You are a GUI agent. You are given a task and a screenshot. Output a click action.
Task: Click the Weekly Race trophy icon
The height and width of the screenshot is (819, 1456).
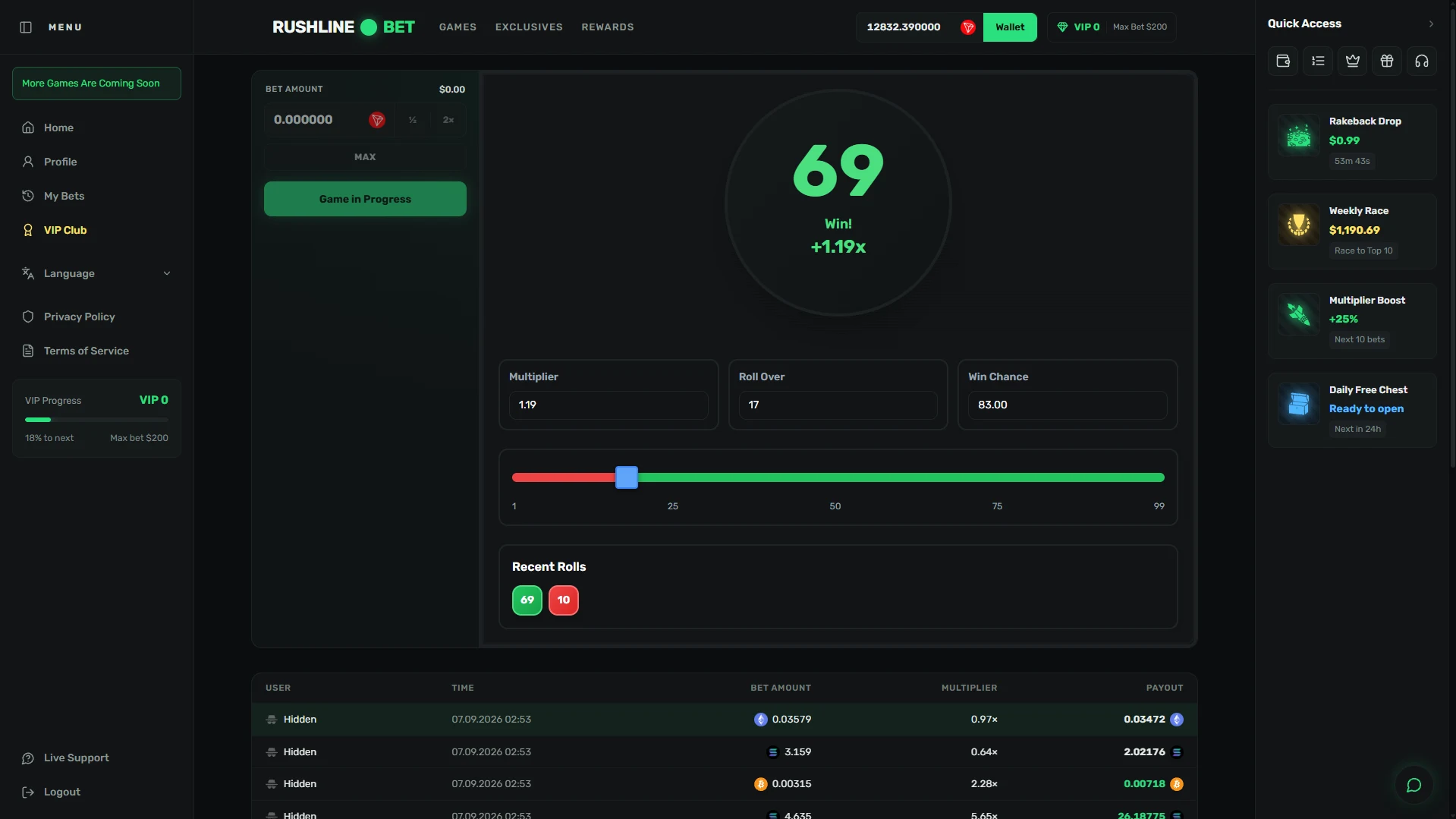click(x=1298, y=225)
